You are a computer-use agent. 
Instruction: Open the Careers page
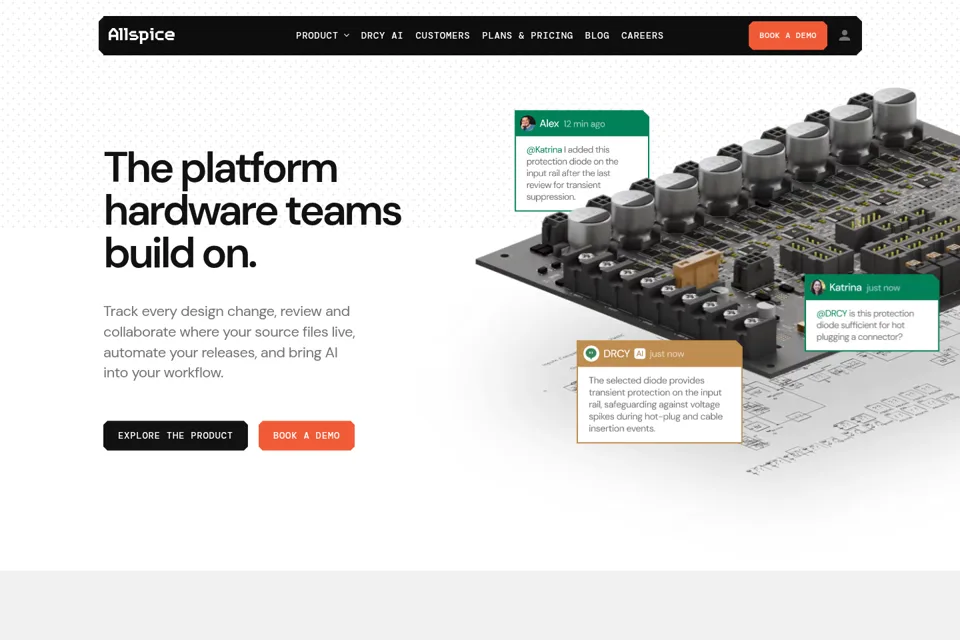pos(642,36)
